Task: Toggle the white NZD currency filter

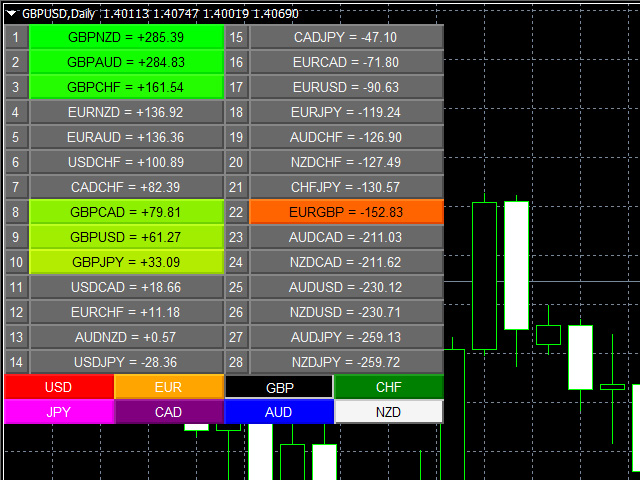Action: pyautogui.click(x=389, y=412)
